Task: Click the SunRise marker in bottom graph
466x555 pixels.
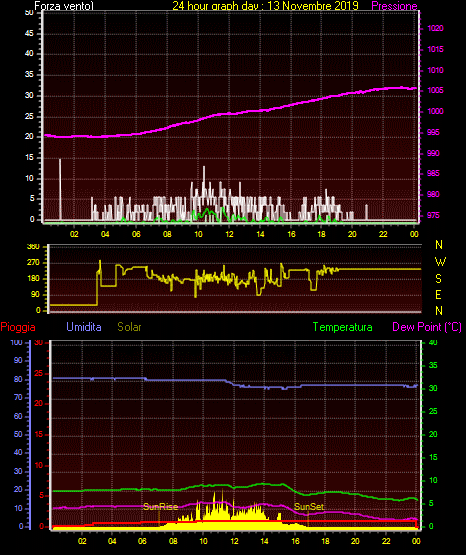Action: [x=160, y=507]
